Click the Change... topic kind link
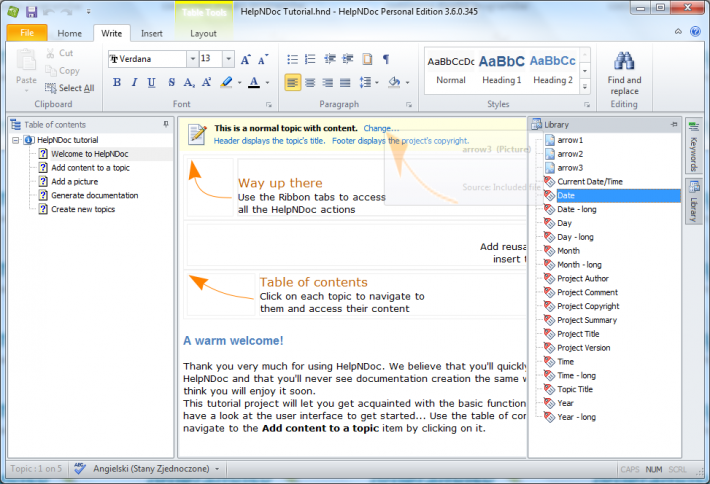This screenshot has height=484, width=710. [380, 128]
